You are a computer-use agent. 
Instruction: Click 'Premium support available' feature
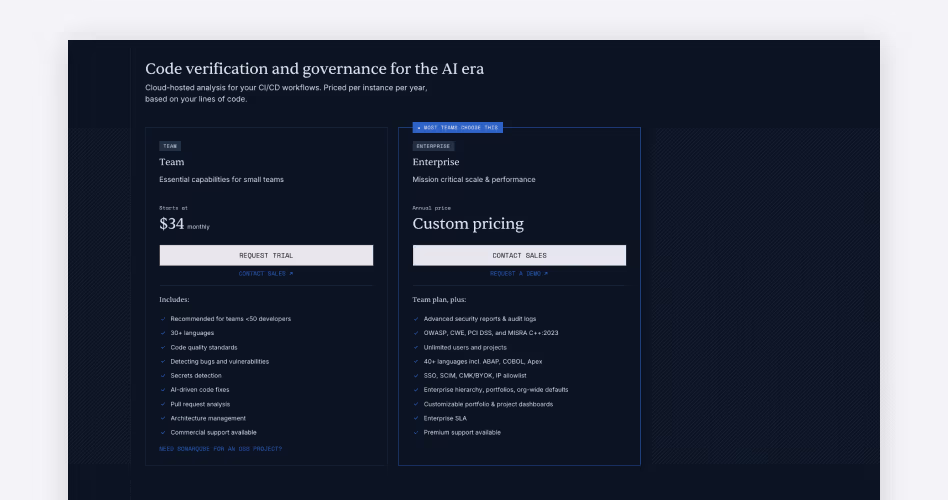point(462,432)
